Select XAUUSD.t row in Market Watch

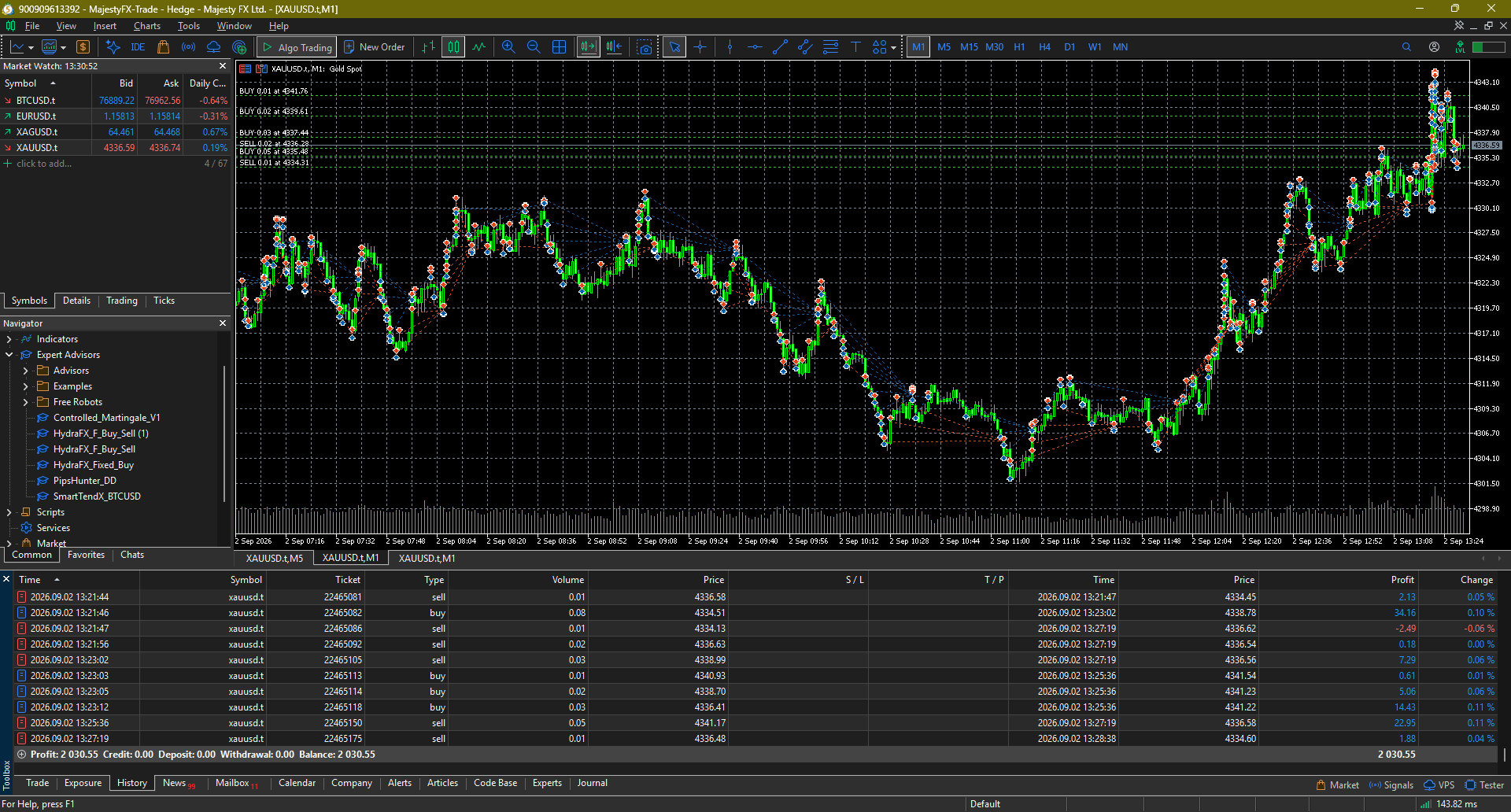tap(116, 148)
